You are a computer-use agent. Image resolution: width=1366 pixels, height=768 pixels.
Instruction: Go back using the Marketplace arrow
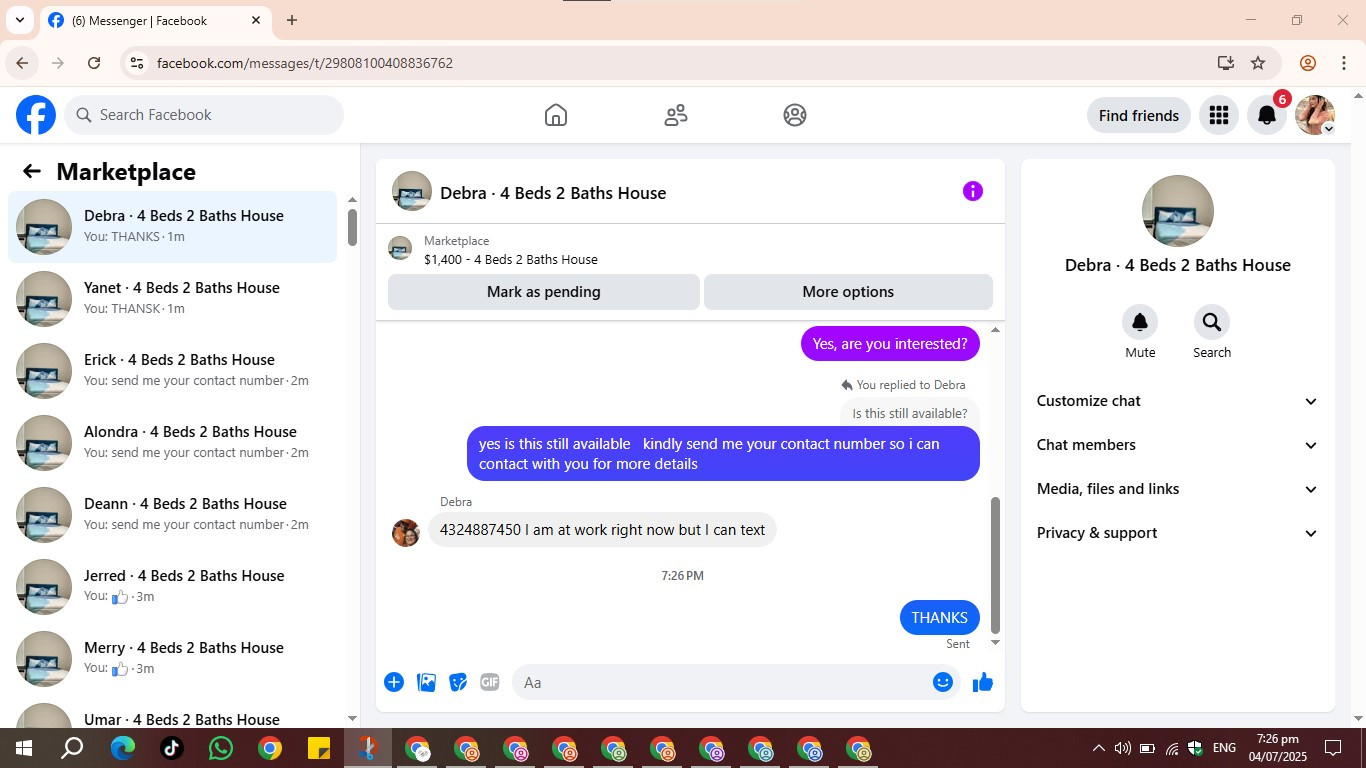[x=32, y=171]
